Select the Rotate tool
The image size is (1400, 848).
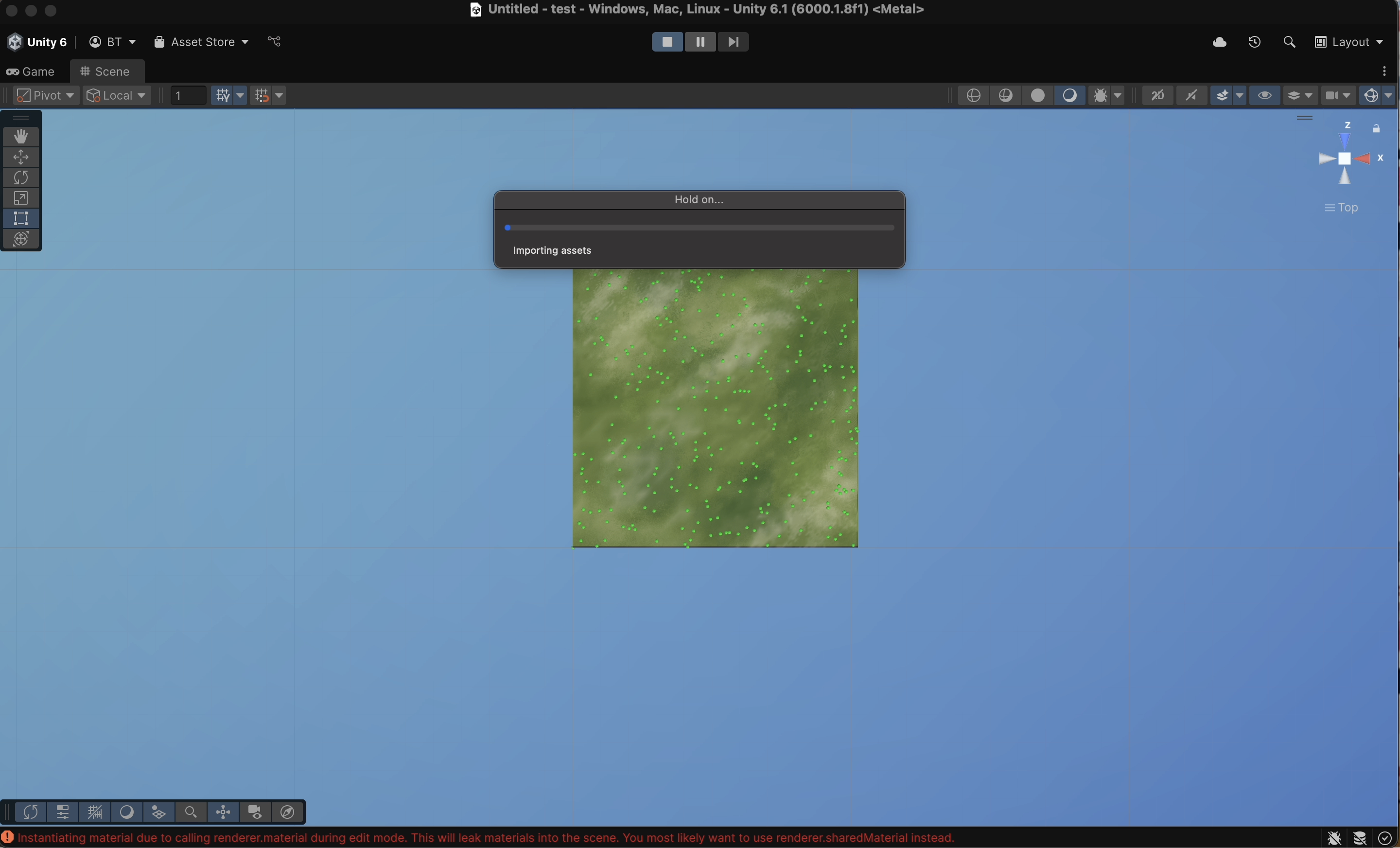click(x=21, y=178)
